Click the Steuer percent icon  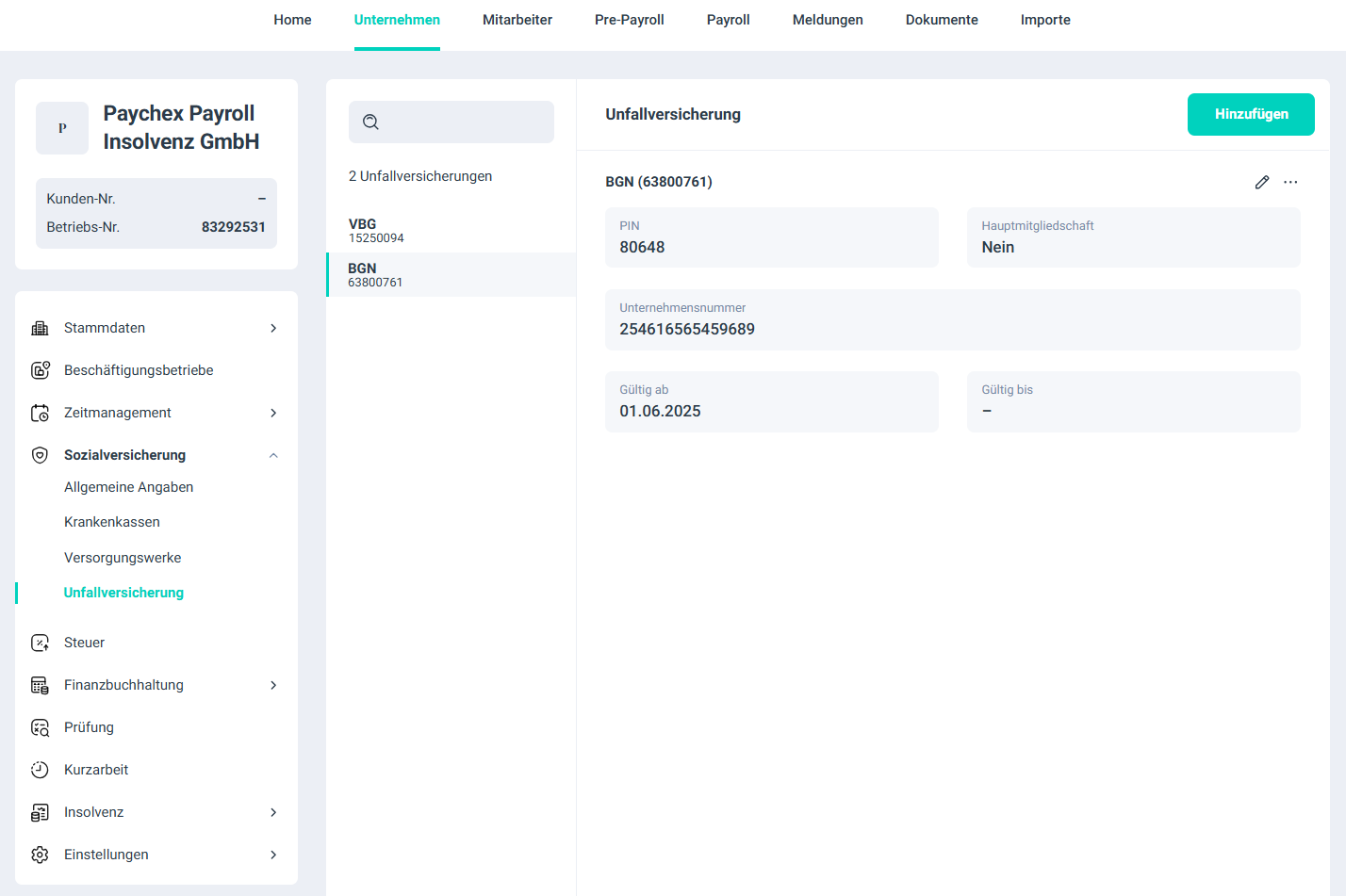(40, 643)
